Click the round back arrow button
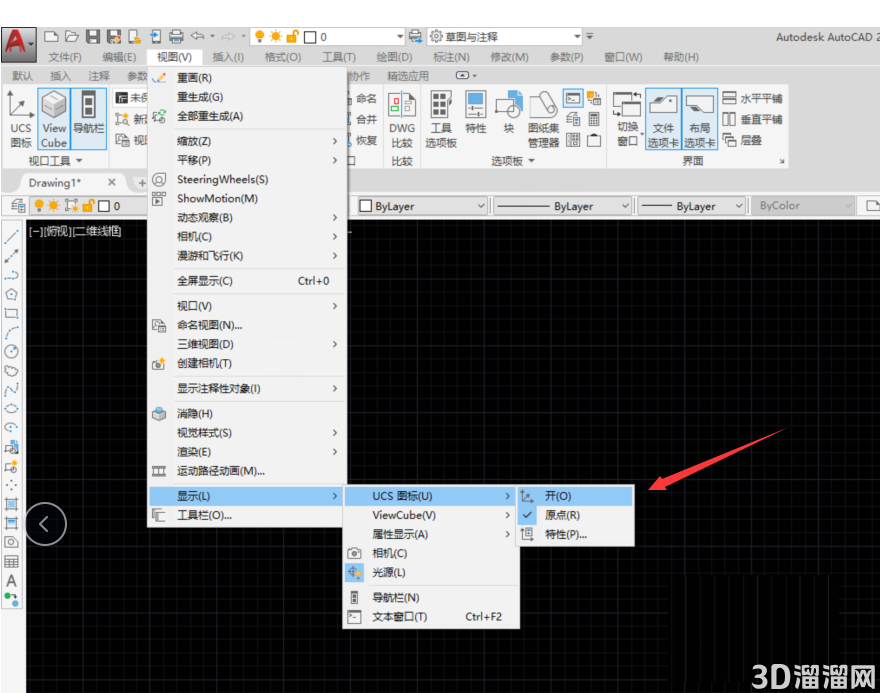 (x=45, y=524)
